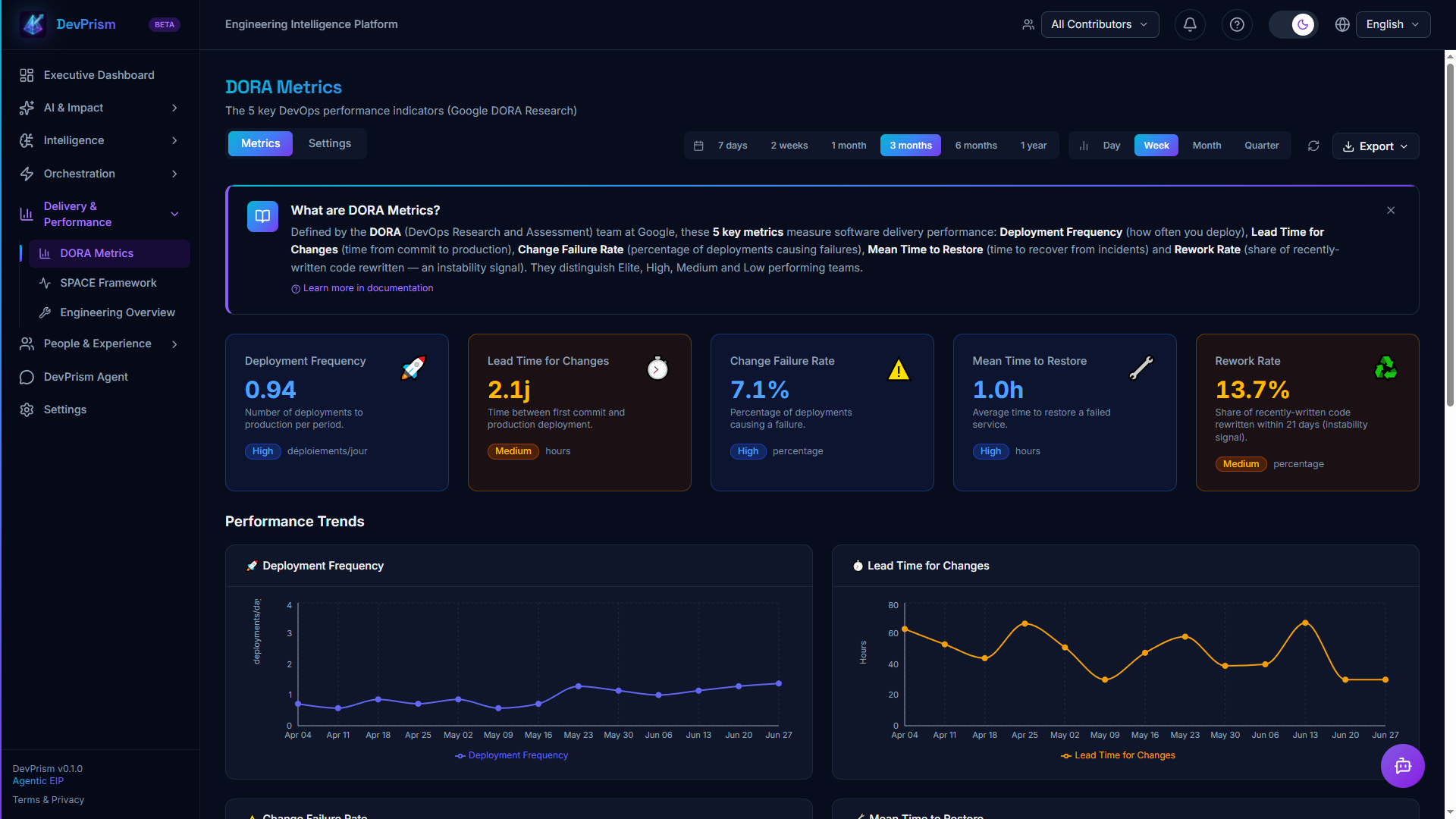This screenshot has height=819, width=1456.
Task: Set granularity to Day
Action: coord(1112,146)
